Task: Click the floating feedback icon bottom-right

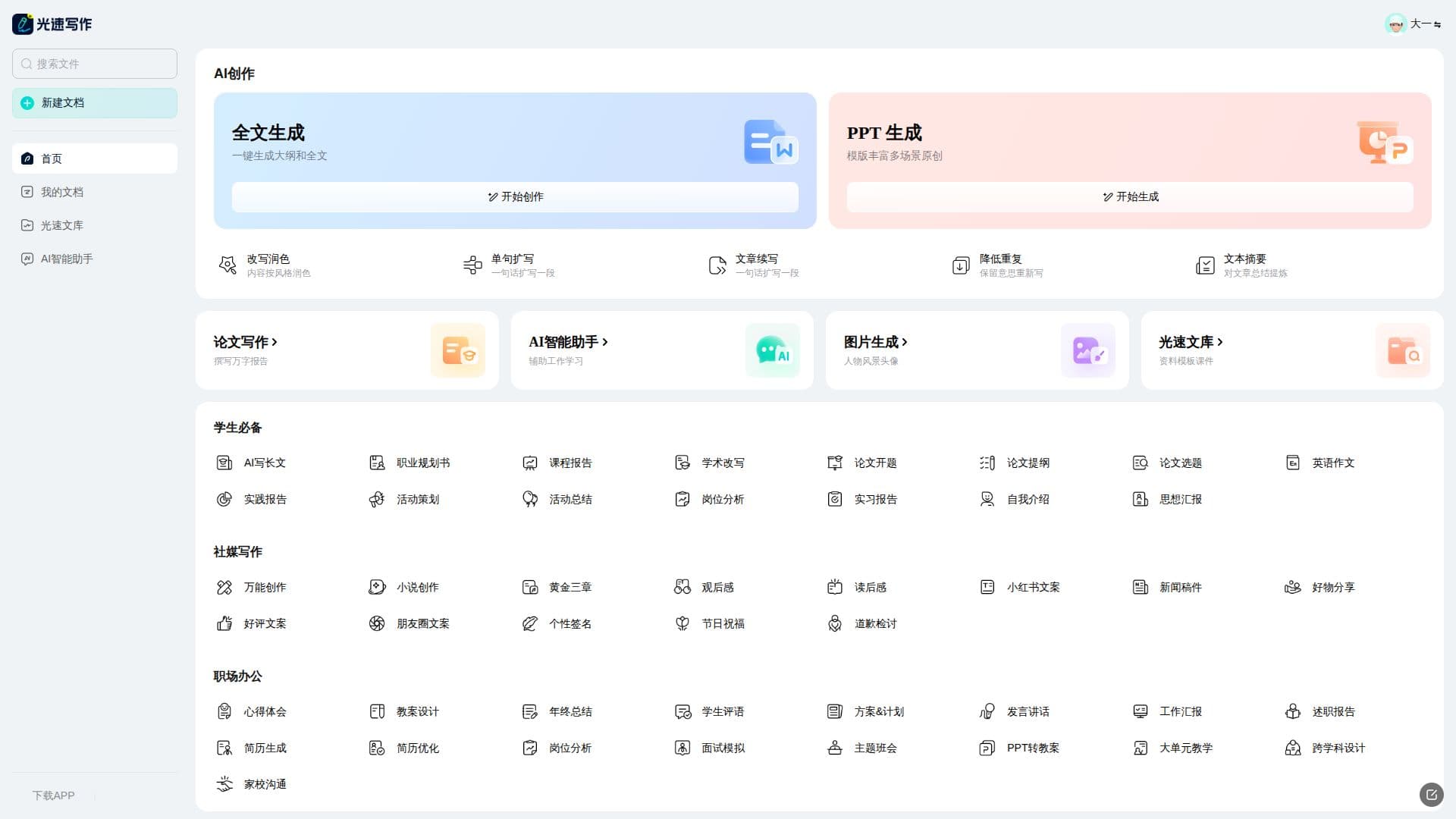Action: point(1431,795)
